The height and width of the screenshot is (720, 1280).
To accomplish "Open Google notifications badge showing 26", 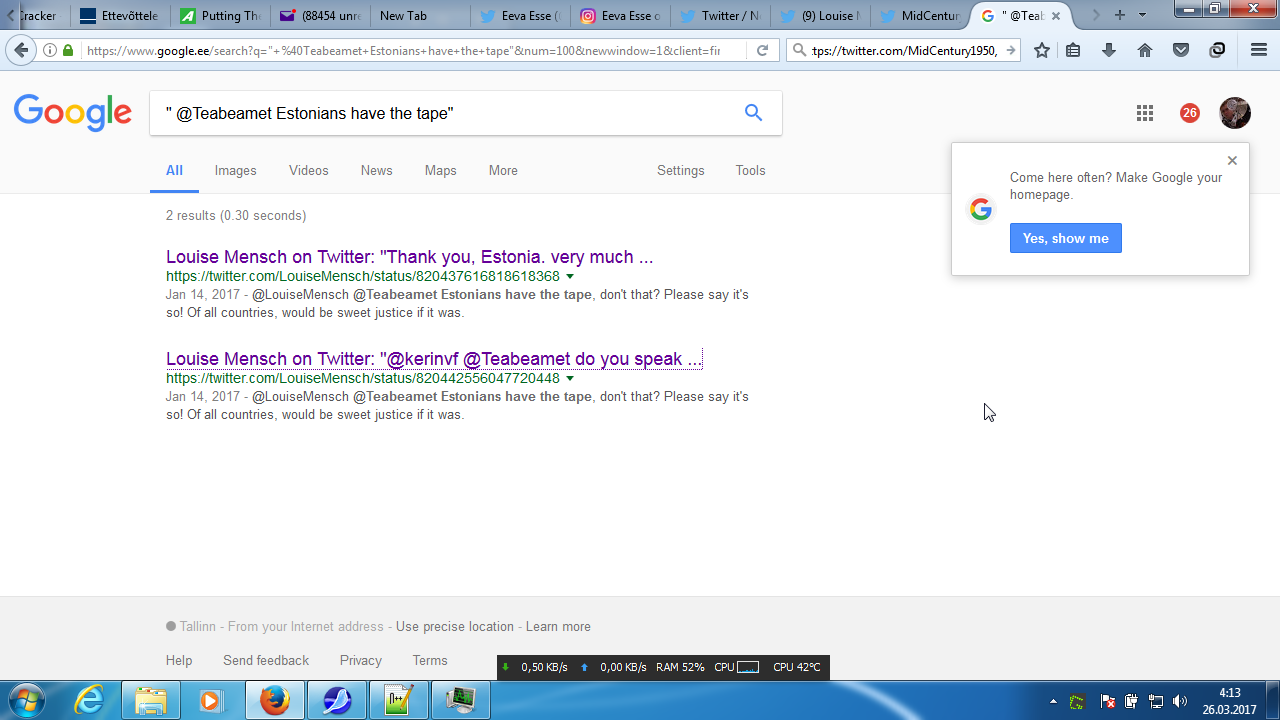I will (x=1189, y=113).
